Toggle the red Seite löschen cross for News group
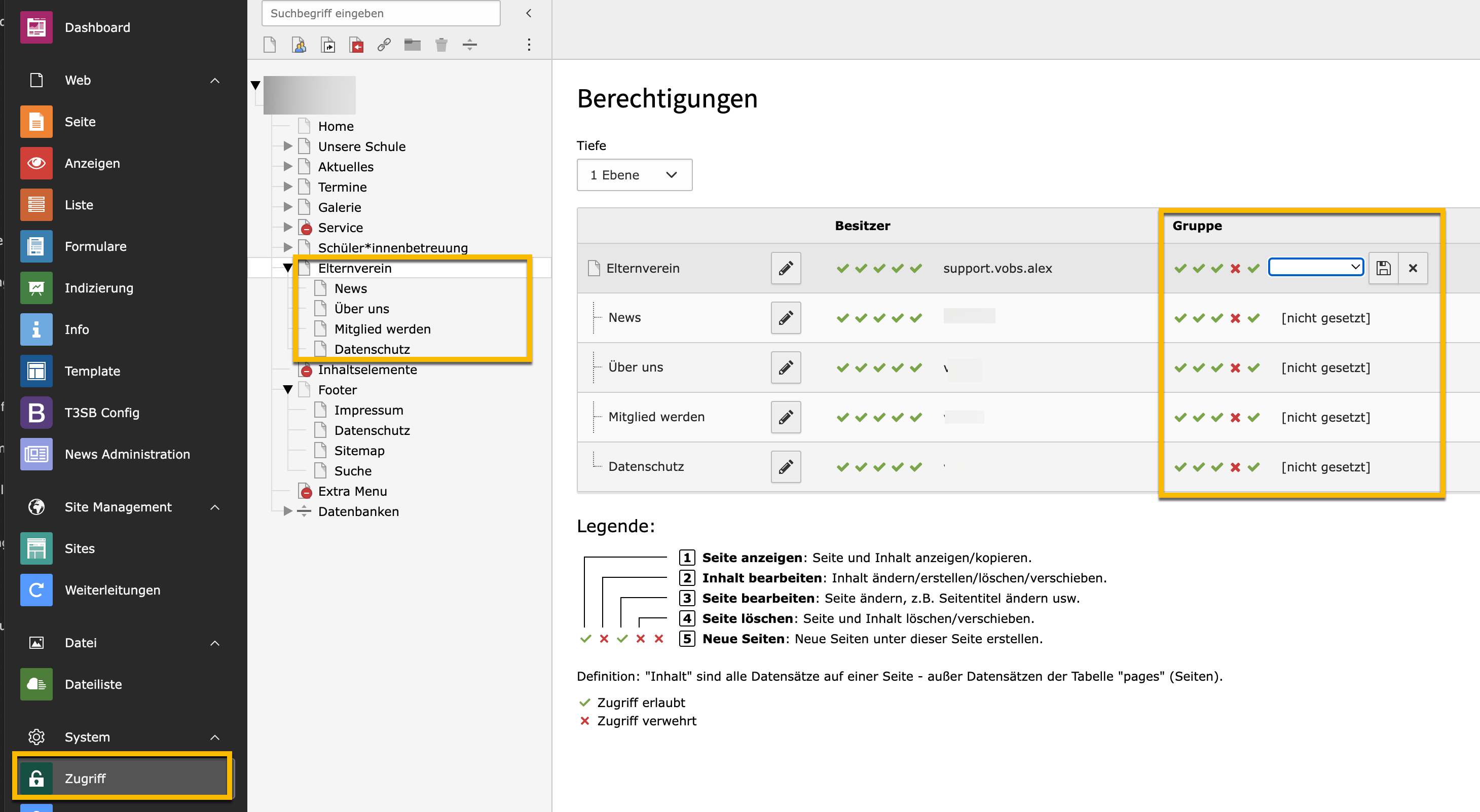Image resolution: width=1480 pixels, height=812 pixels. pyautogui.click(x=1235, y=318)
